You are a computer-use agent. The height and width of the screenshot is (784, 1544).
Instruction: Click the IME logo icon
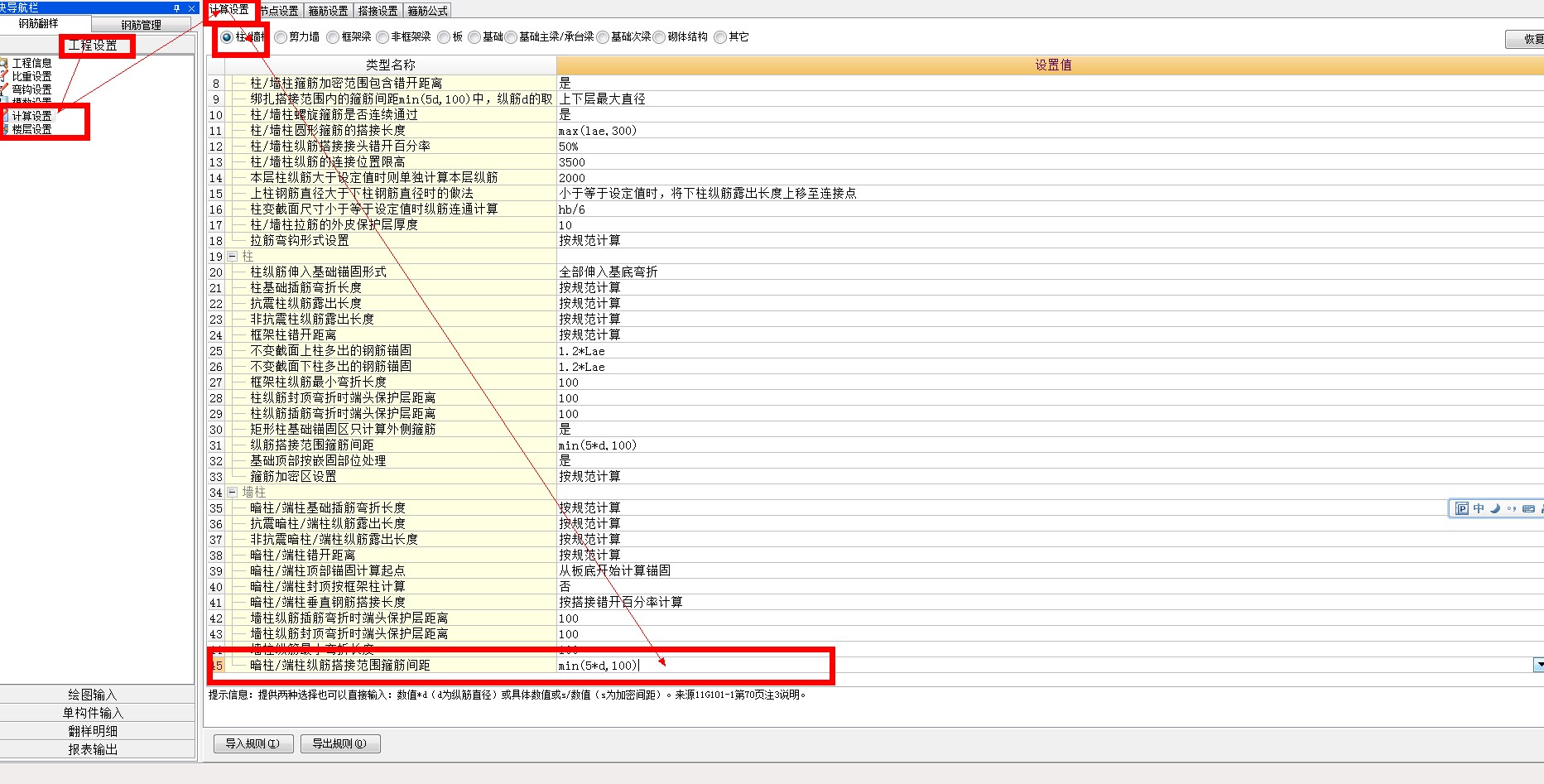coord(1462,508)
